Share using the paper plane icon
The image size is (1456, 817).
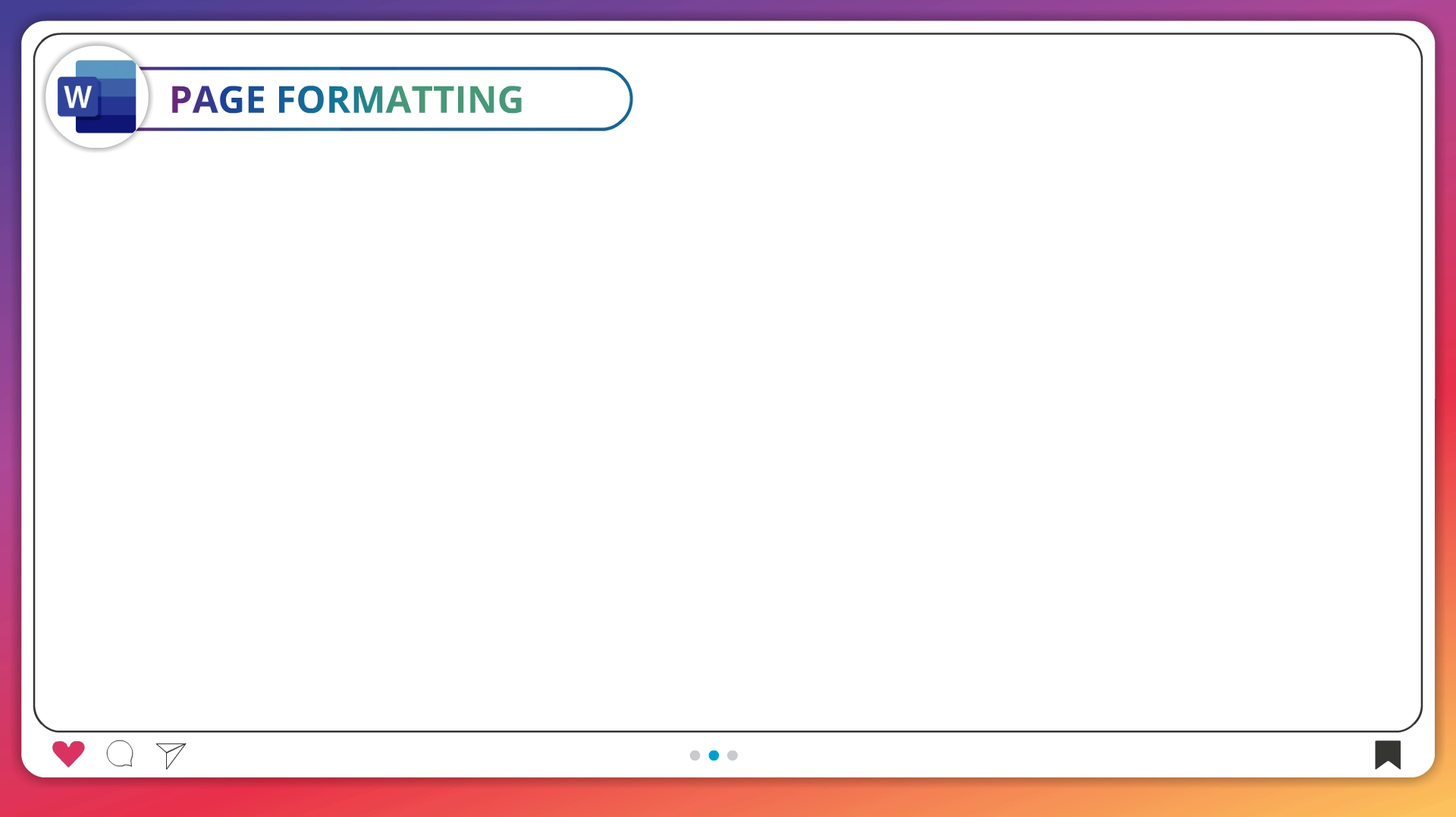click(x=171, y=755)
